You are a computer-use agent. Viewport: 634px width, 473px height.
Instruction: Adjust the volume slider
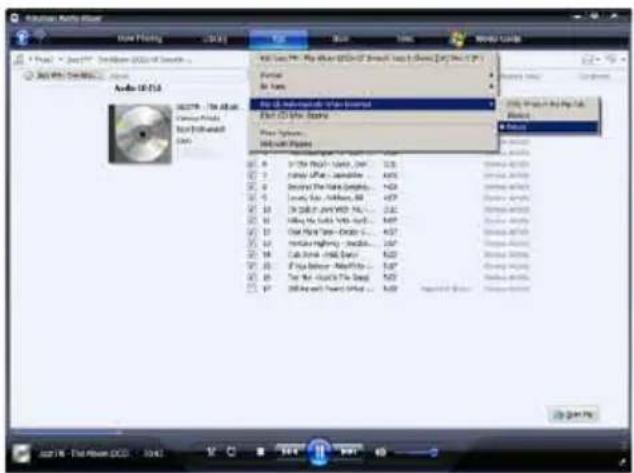point(416,452)
